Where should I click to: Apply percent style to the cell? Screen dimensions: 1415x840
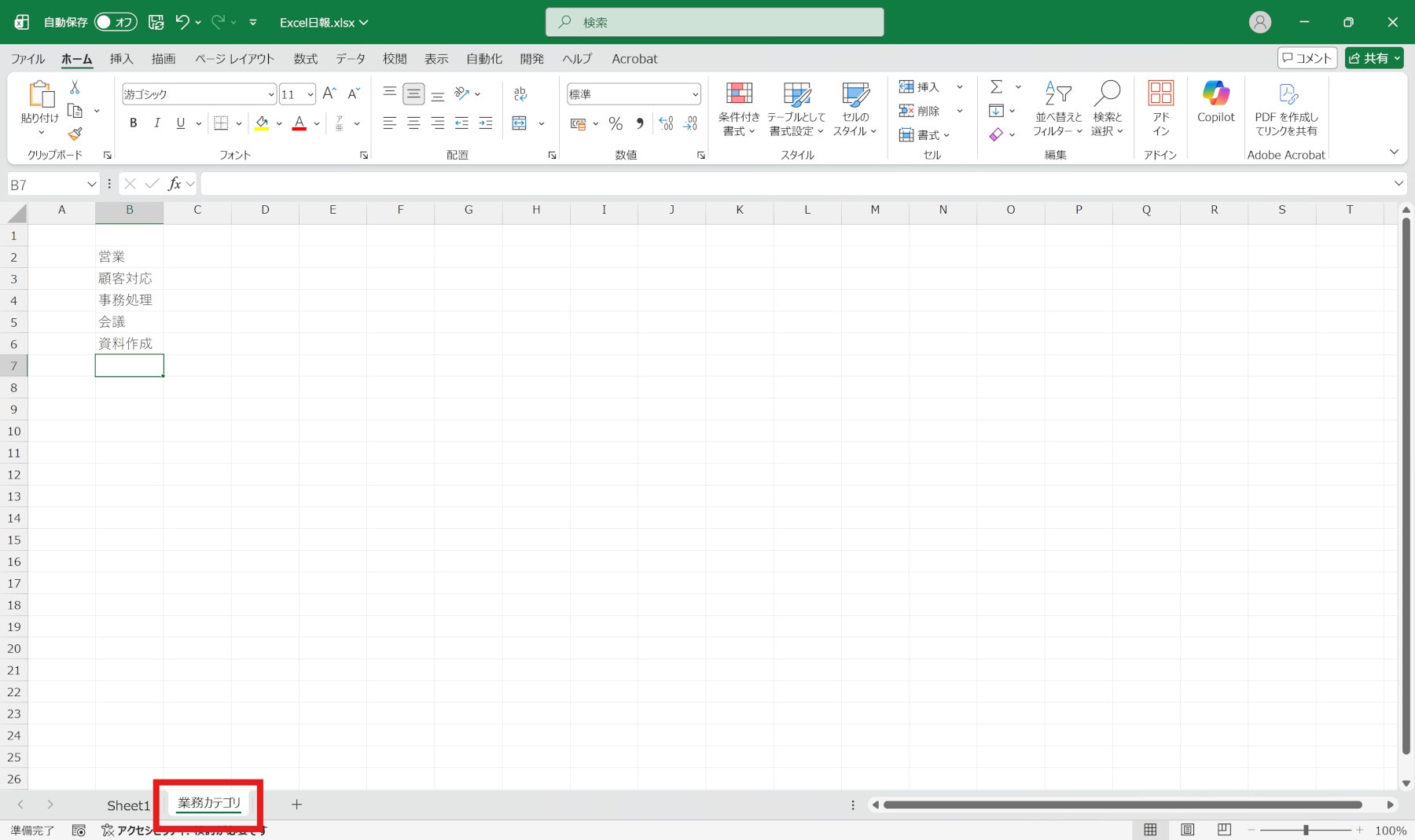tap(616, 123)
